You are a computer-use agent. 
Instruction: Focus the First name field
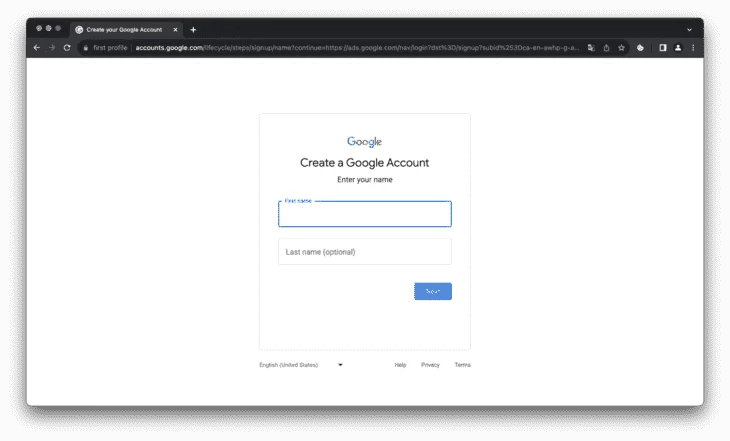point(365,214)
